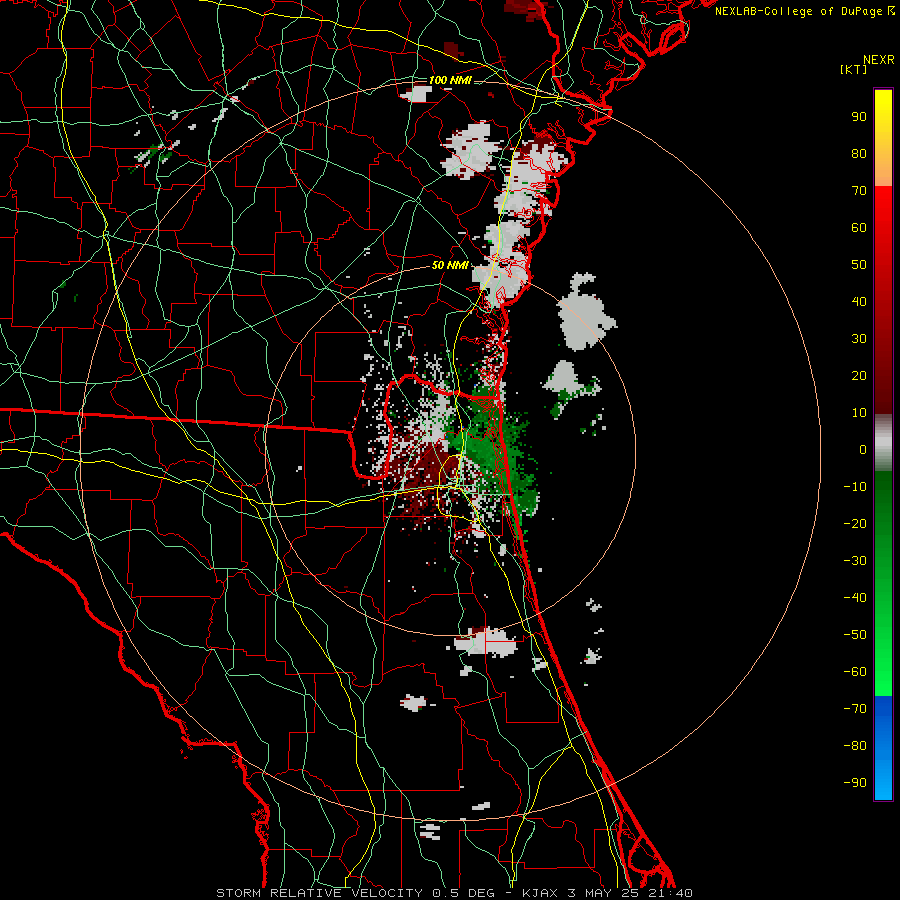Click the 10 value on the velocity scale
This screenshot has width=900, height=900.
859,413
